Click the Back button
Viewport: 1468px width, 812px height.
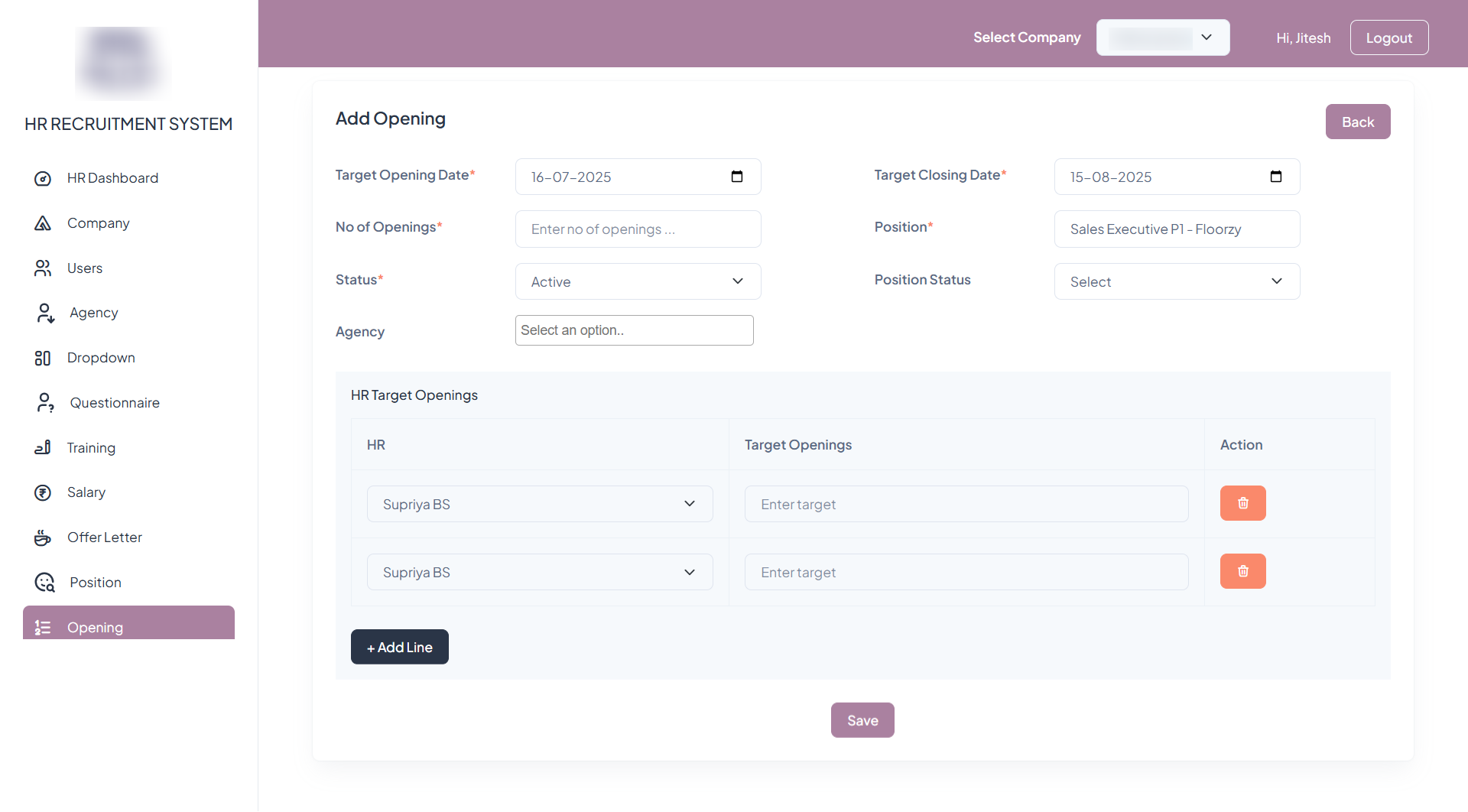coord(1358,122)
